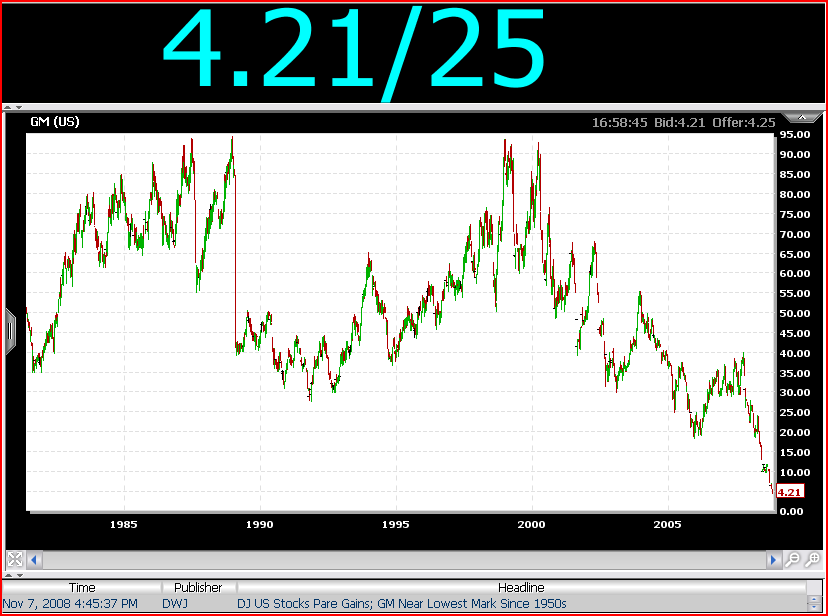Click the up splitter arrow above GM chart
828x616 pixels.
pos(8,107)
